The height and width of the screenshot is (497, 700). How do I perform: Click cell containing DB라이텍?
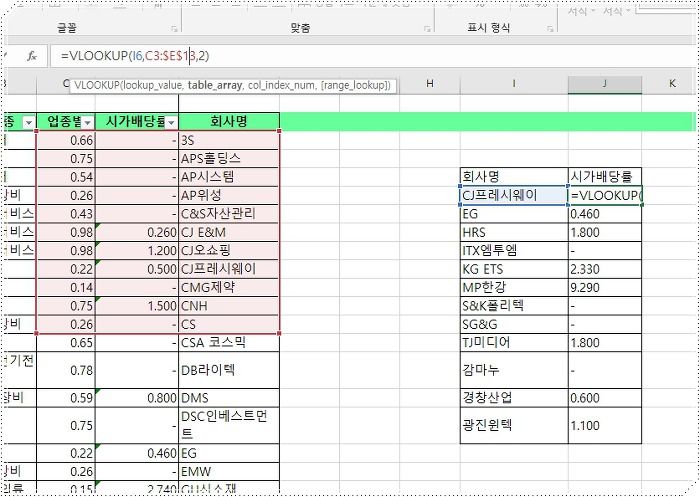(229, 370)
